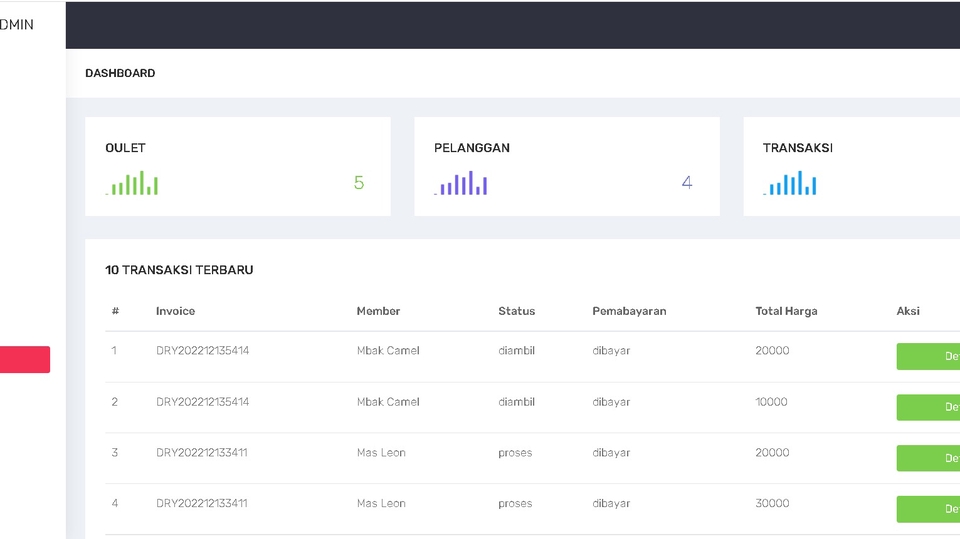960x539 pixels.
Task: Click the Invoice column header
Action: coord(175,311)
